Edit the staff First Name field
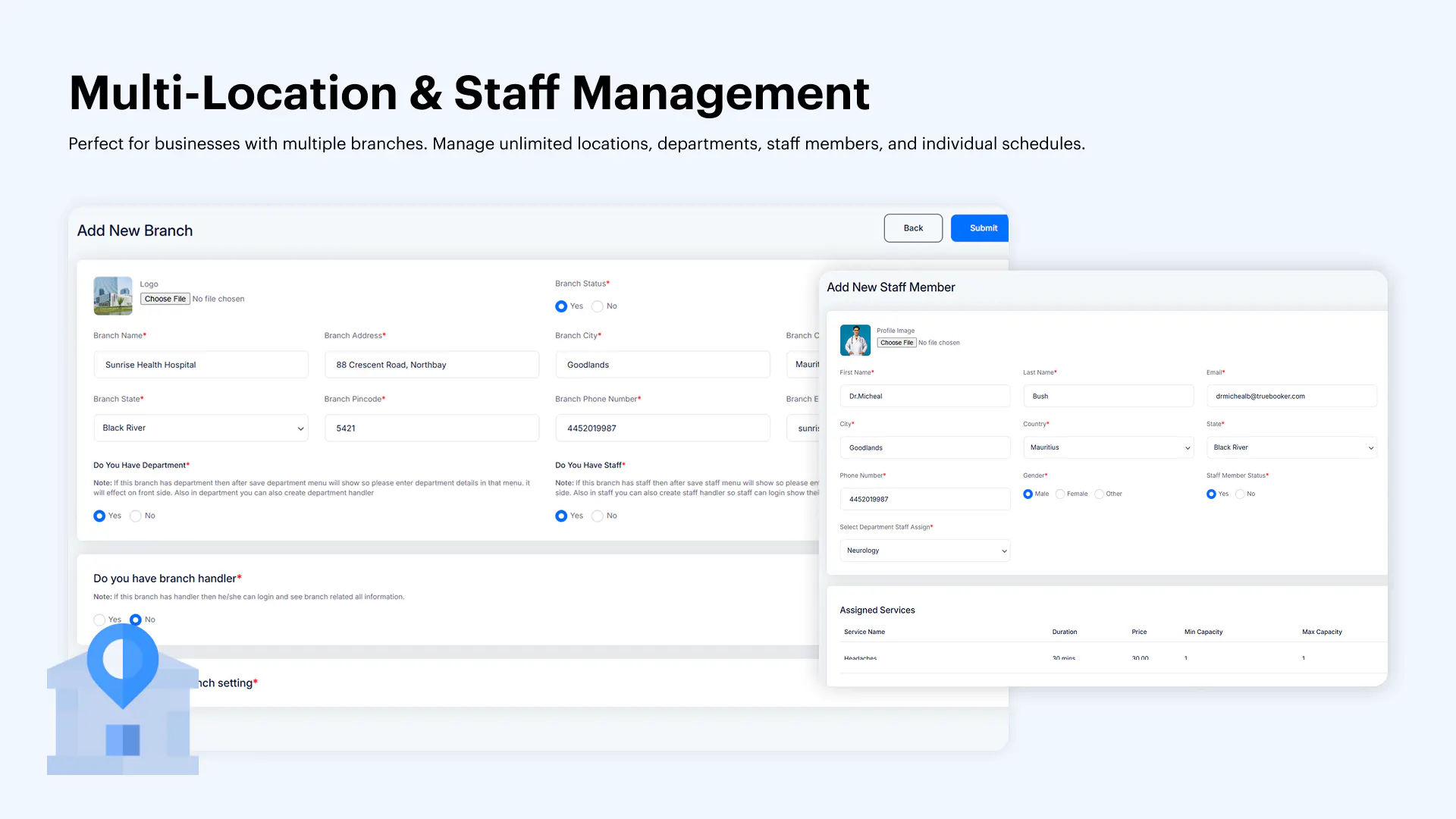 (x=924, y=396)
